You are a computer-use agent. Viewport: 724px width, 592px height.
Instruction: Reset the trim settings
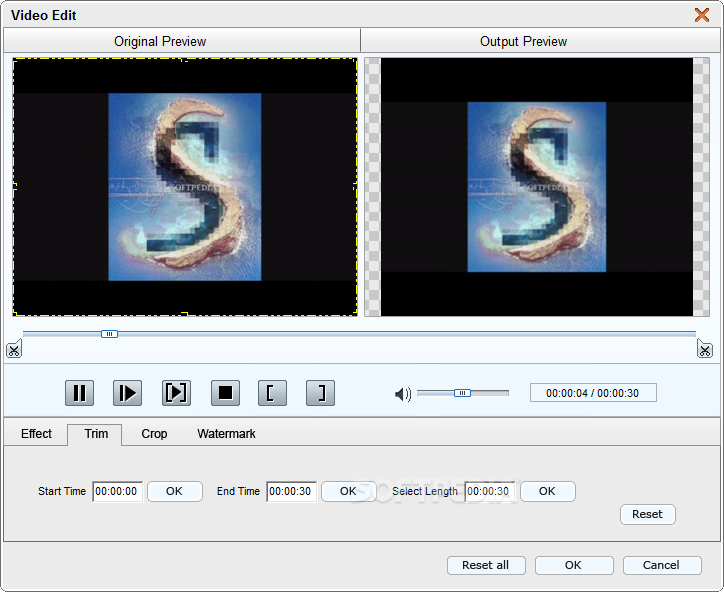point(648,514)
